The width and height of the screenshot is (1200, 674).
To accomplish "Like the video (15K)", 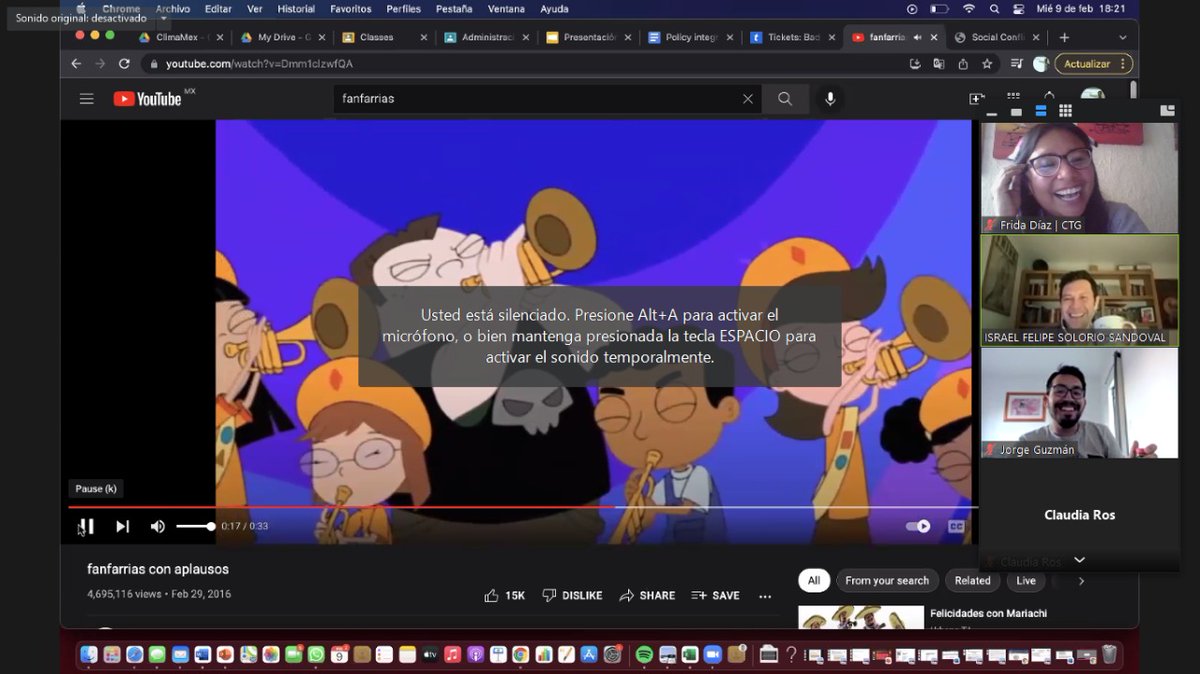I will pyautogui.click(x=505, y=595).
